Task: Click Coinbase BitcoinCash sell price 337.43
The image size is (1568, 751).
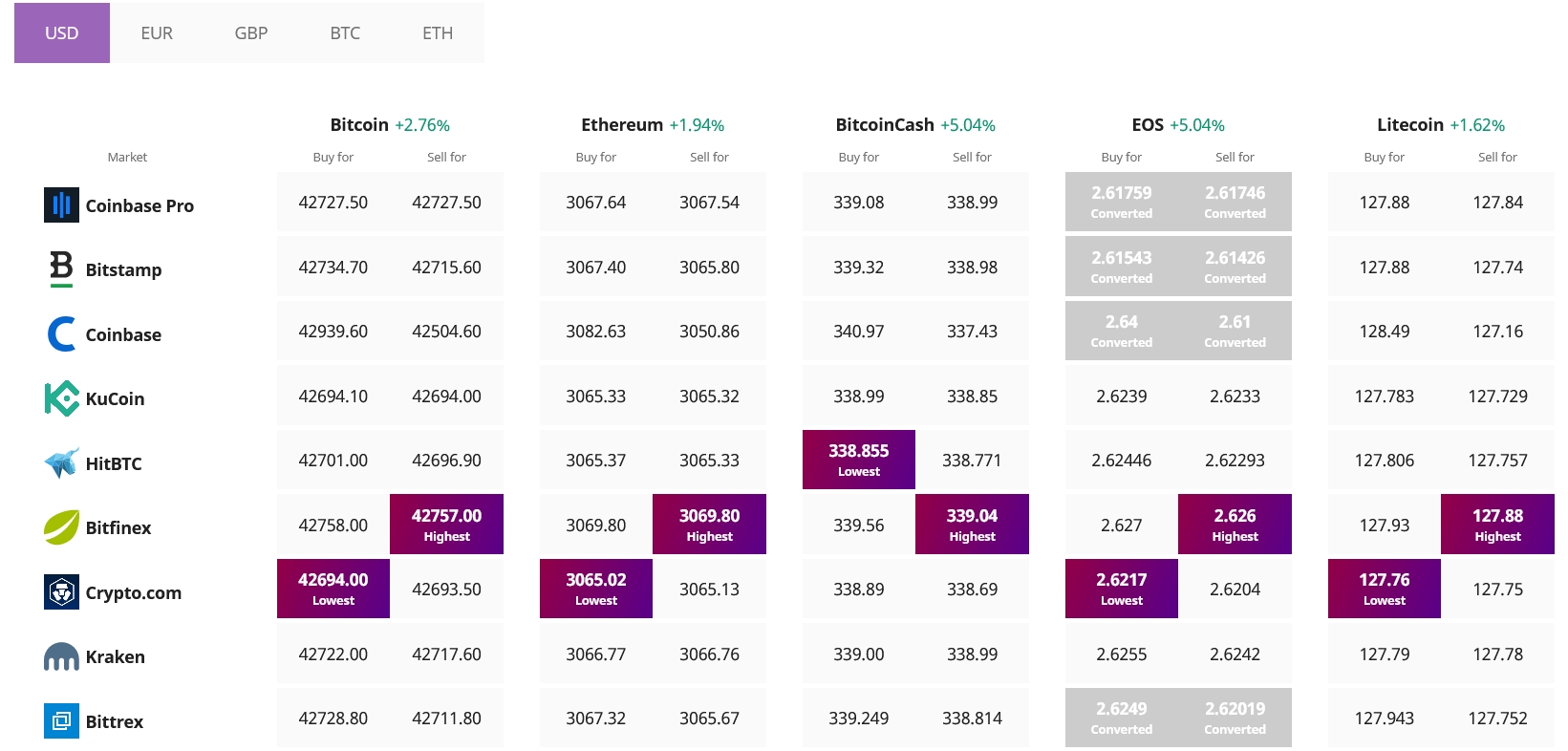Action: [x=972, y=332]
